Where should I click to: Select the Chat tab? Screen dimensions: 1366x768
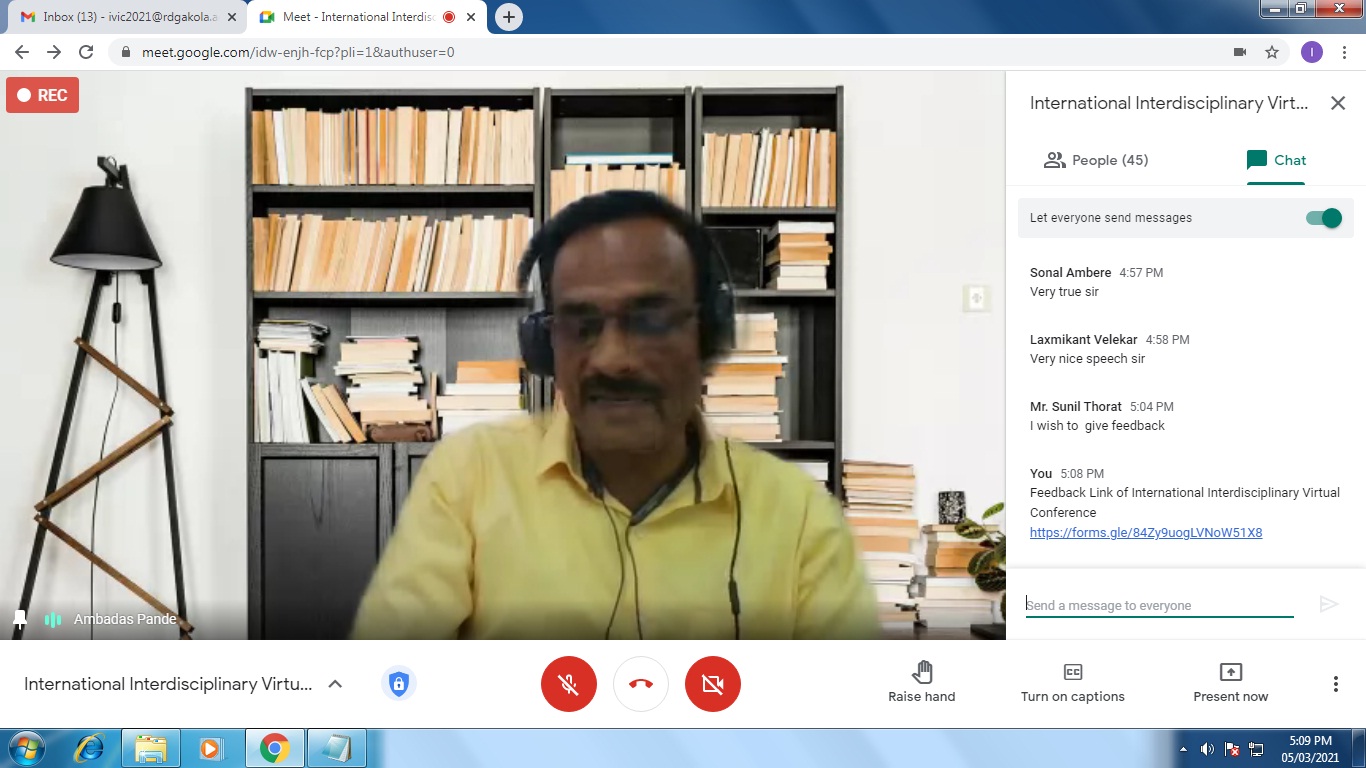(1276, 160)
